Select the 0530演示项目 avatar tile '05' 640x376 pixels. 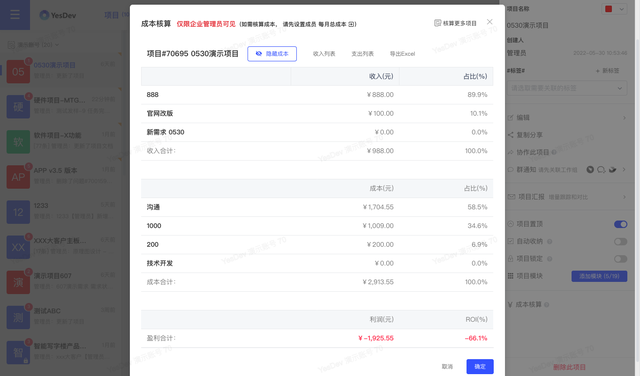[x=18, y=71]
